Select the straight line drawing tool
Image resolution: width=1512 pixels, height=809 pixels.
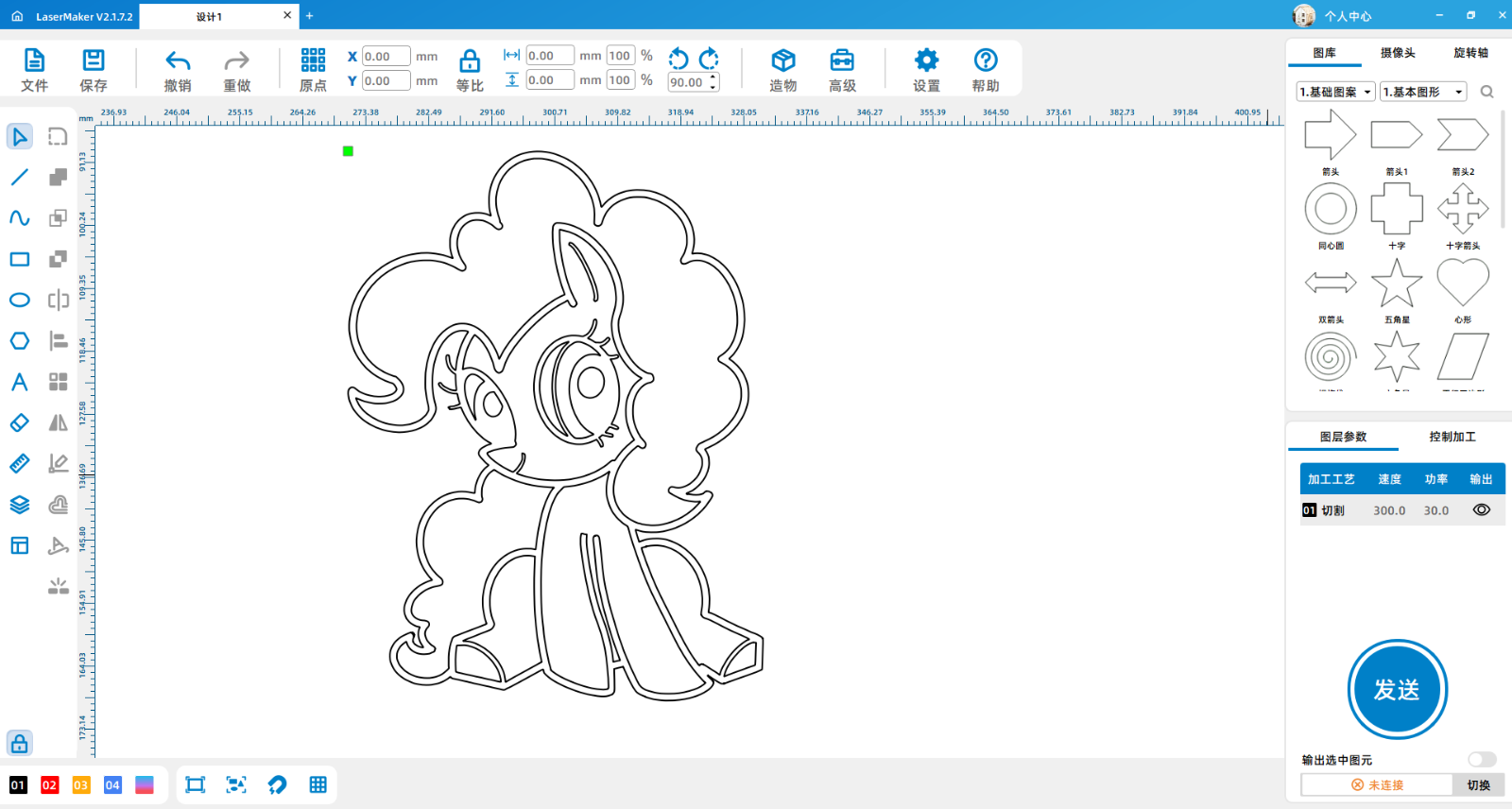[19, 178]
